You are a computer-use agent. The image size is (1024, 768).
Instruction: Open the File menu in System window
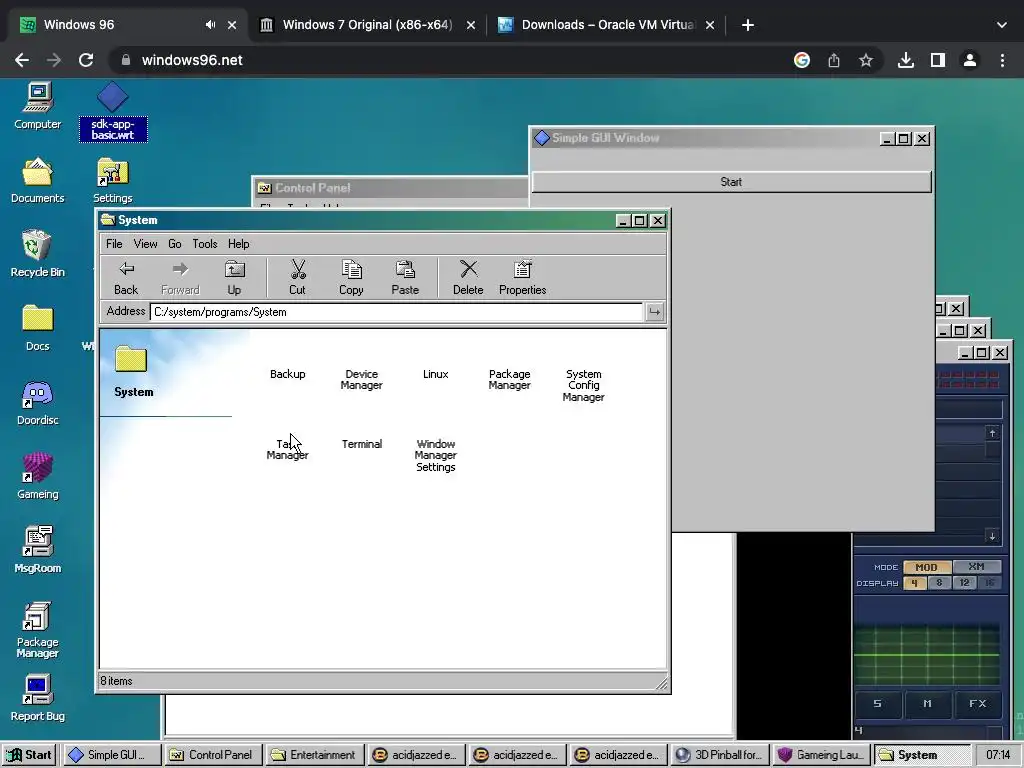[114, 244]
